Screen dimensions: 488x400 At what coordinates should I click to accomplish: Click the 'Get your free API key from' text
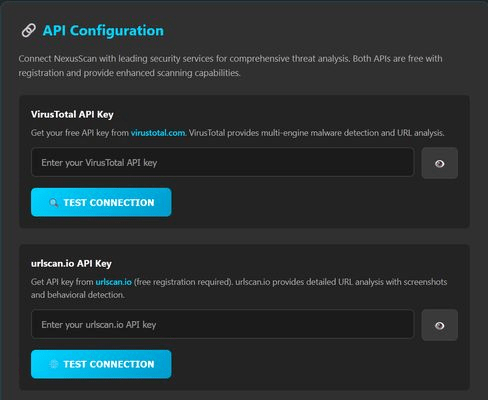(x=80, y=133)
